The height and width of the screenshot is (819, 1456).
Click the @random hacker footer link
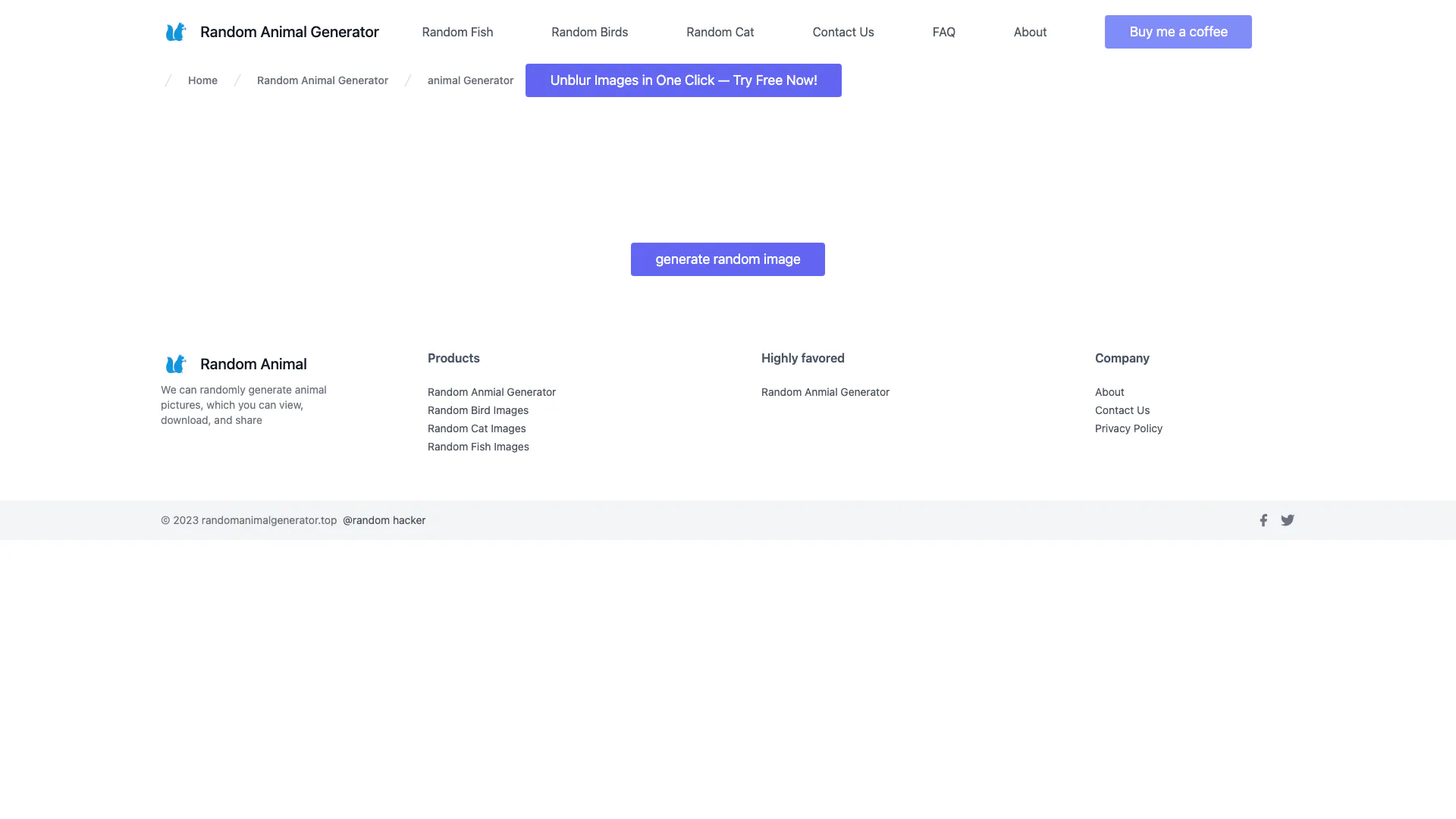click(384, 520)
